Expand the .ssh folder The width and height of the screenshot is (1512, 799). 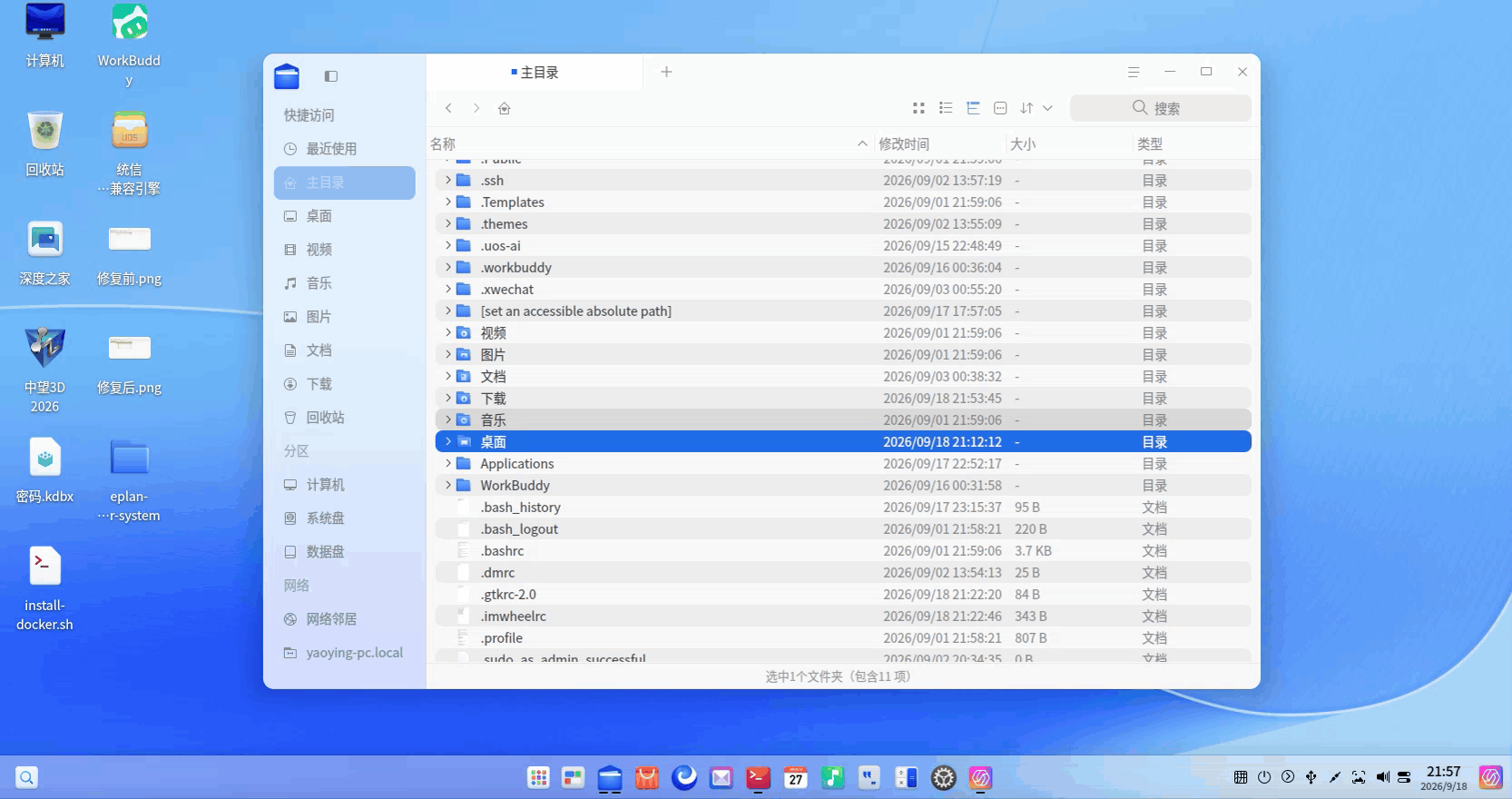(x=448, y=180)
